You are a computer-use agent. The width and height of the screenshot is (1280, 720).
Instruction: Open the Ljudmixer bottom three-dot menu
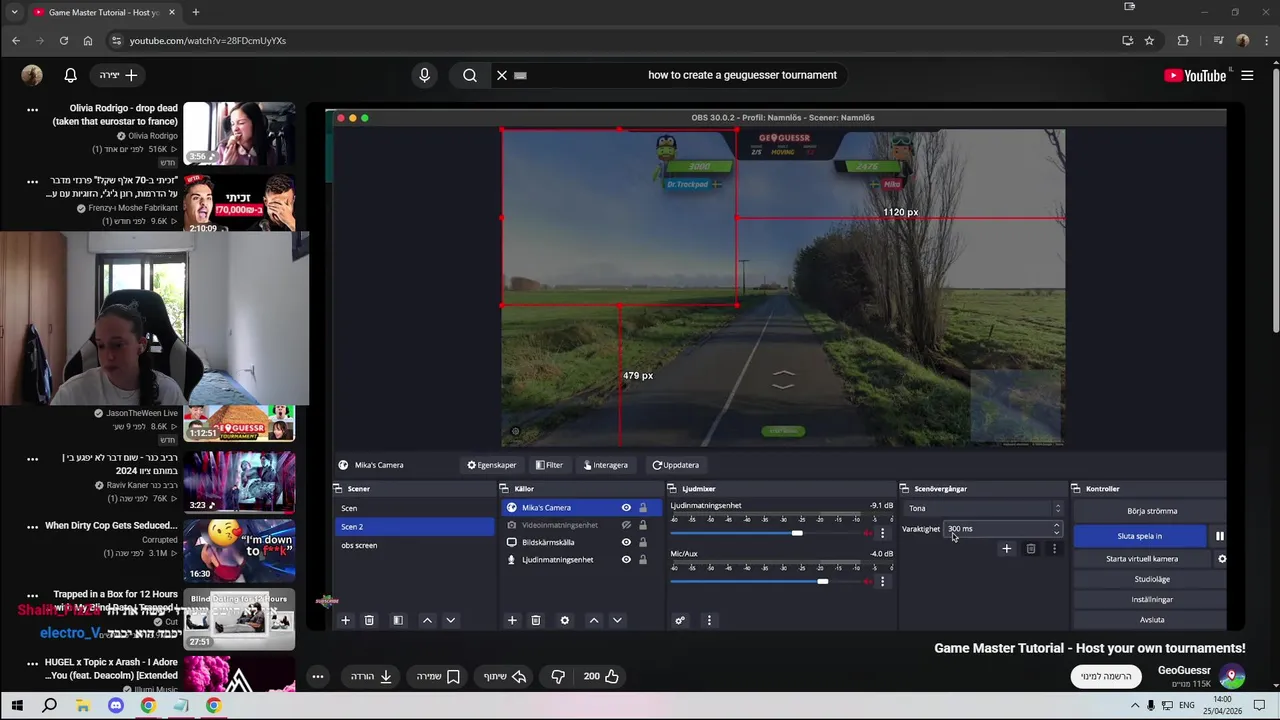click(709, 620)
